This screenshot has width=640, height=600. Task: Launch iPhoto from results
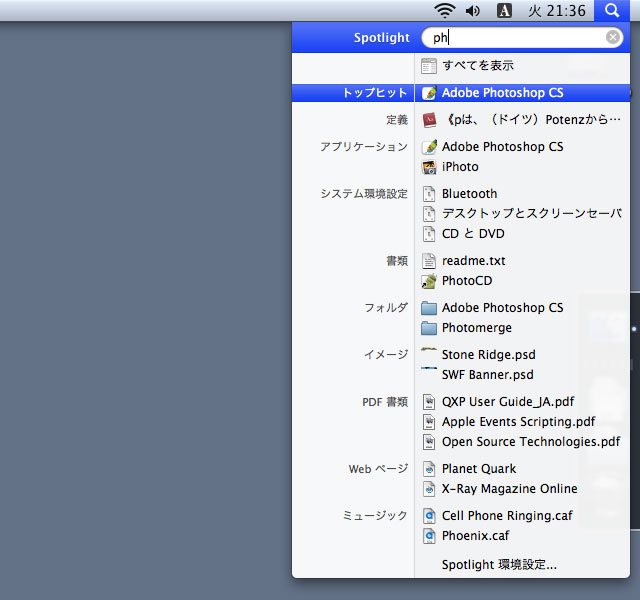pyautogui.click(x=460, y=167)
